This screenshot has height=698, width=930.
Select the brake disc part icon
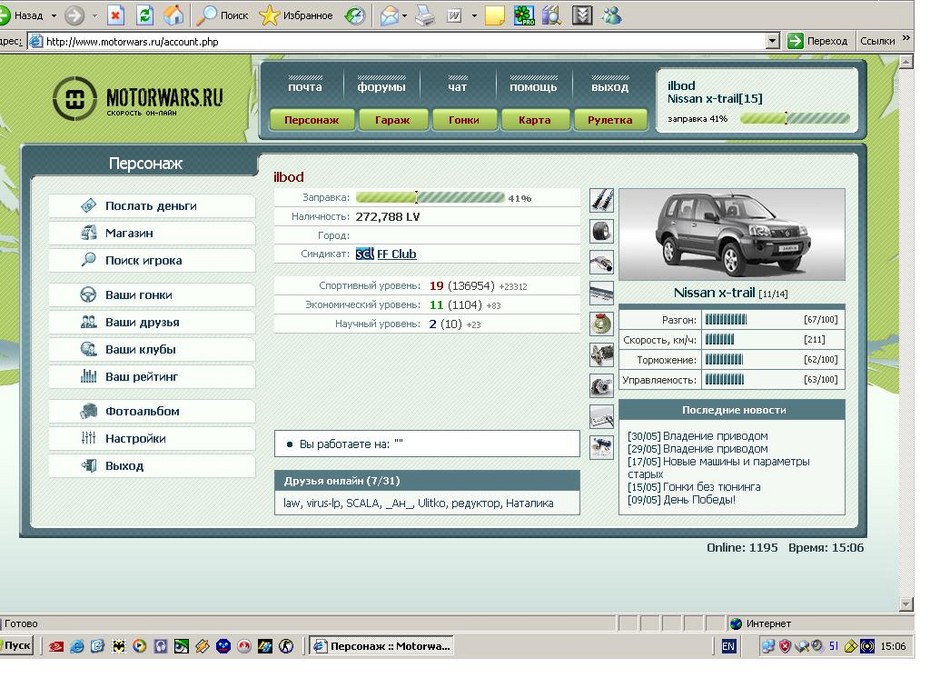(601, 324)
